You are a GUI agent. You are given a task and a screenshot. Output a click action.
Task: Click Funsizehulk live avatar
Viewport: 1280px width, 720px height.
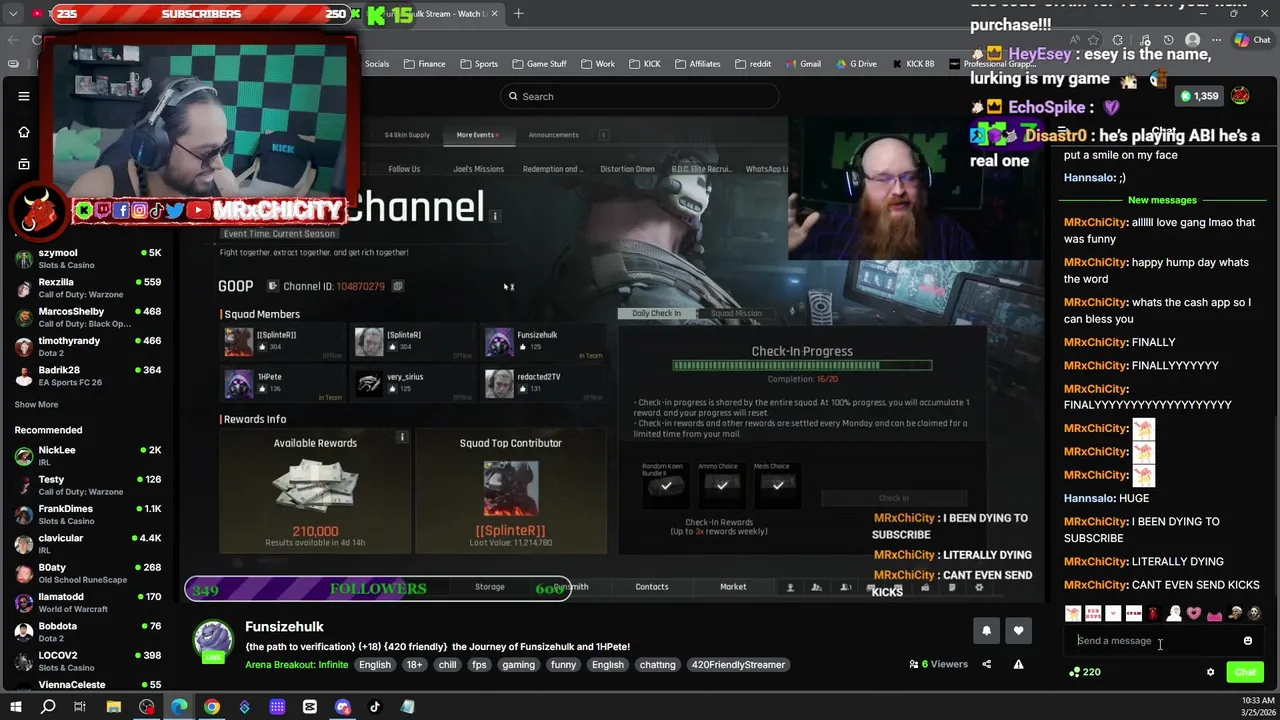[213, 642]
